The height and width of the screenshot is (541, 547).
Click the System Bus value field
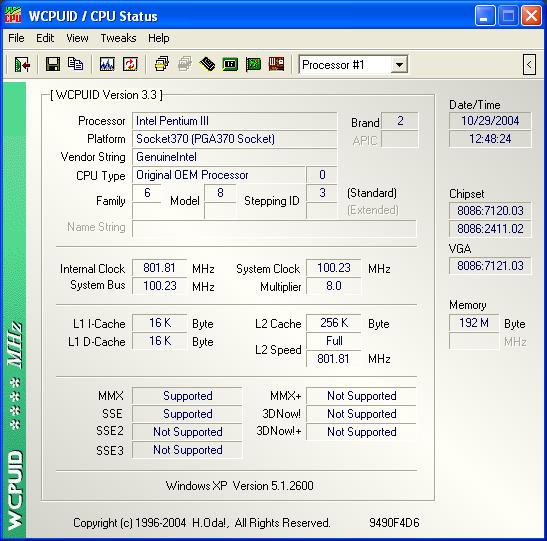click(159, 286)
